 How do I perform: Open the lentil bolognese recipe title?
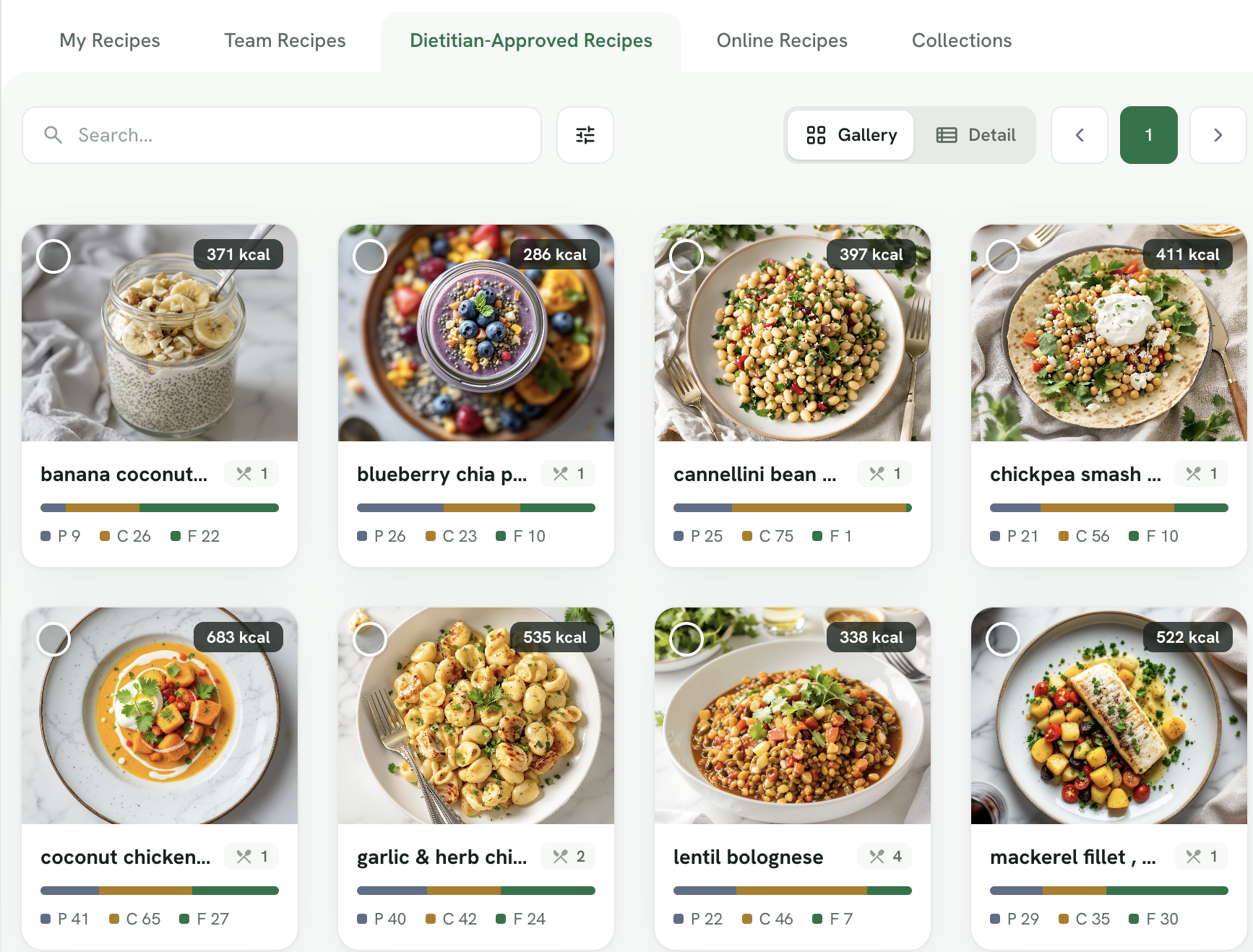(x=748, y=857)
